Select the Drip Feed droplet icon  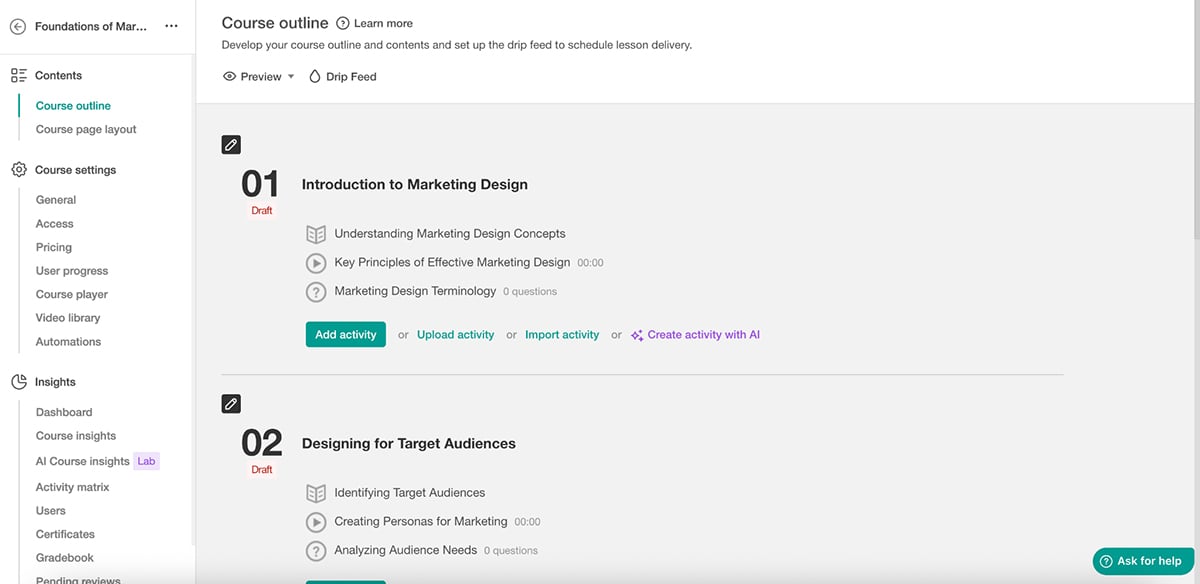click(314, 76)
